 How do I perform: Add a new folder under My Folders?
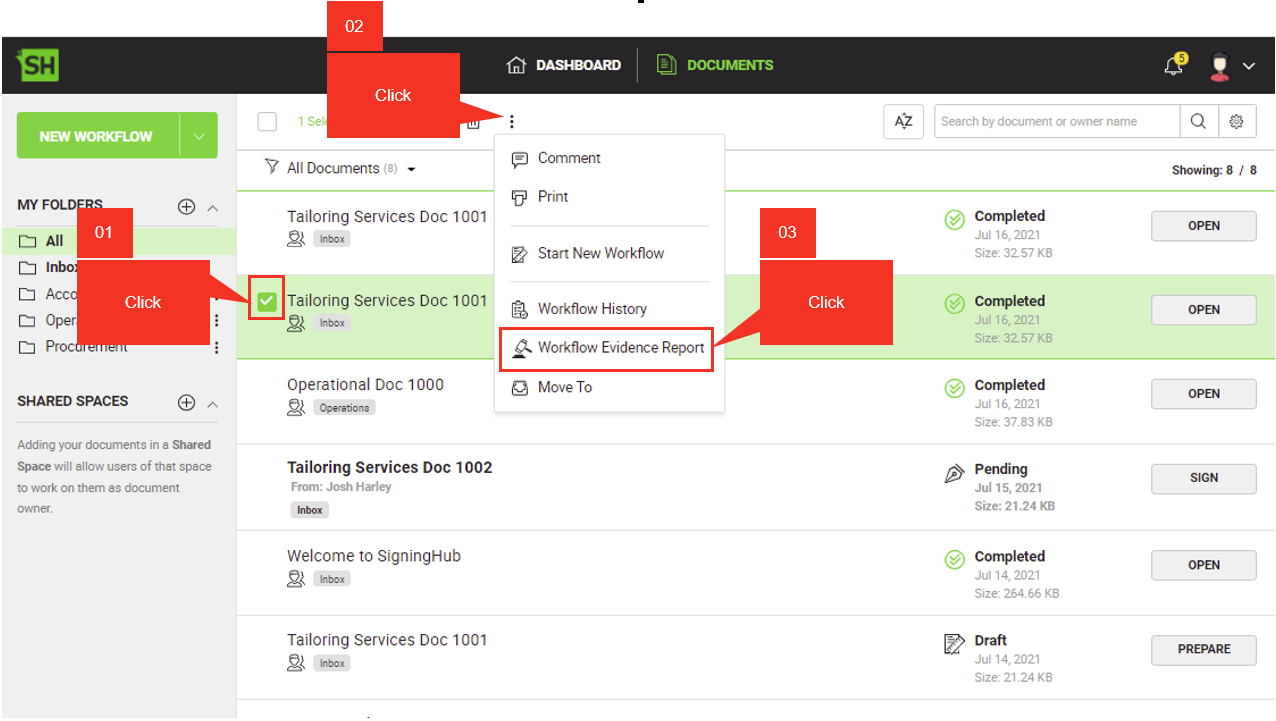click(186, 207)
